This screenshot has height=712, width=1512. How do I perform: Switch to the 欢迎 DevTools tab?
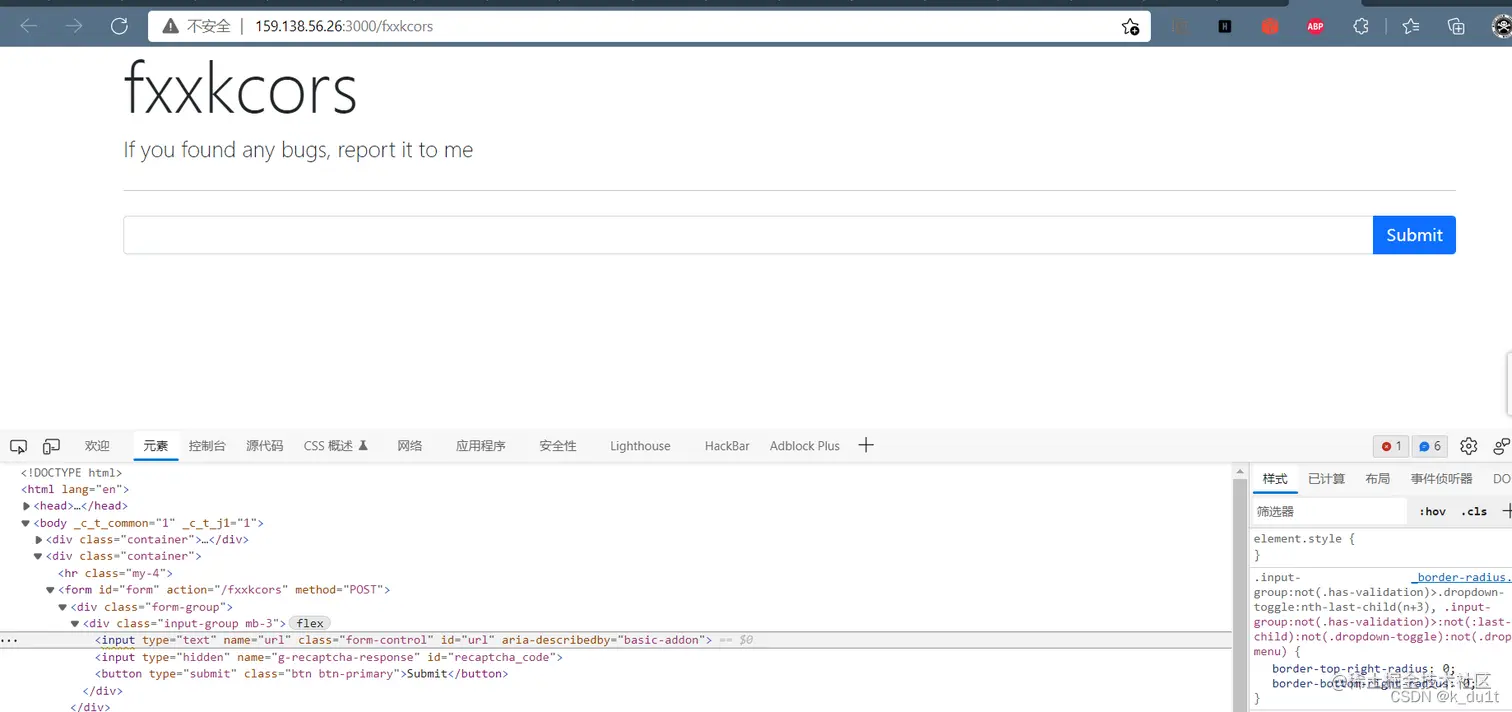click(97, 446)
